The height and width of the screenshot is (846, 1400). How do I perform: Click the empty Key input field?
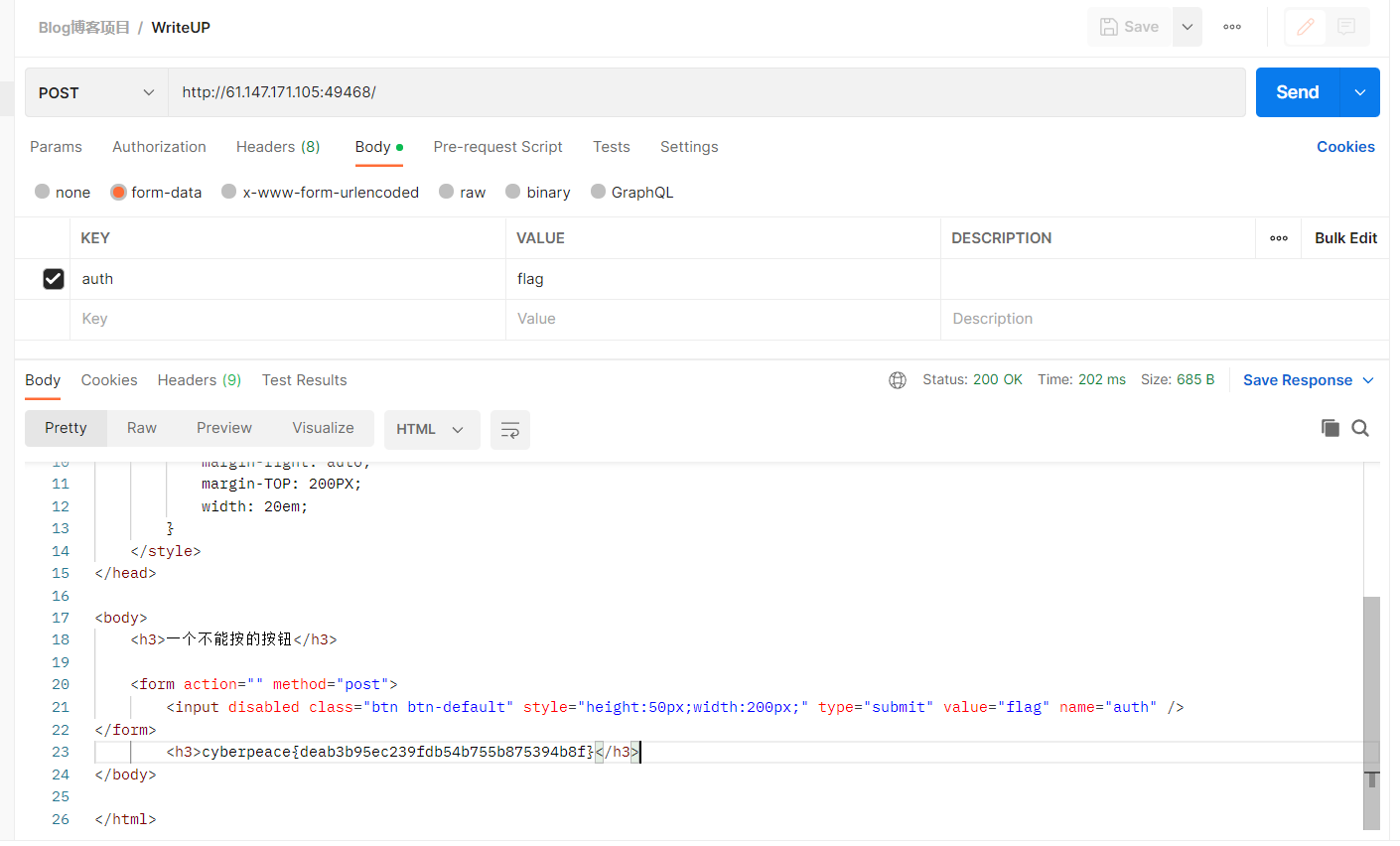pos(288,319)
